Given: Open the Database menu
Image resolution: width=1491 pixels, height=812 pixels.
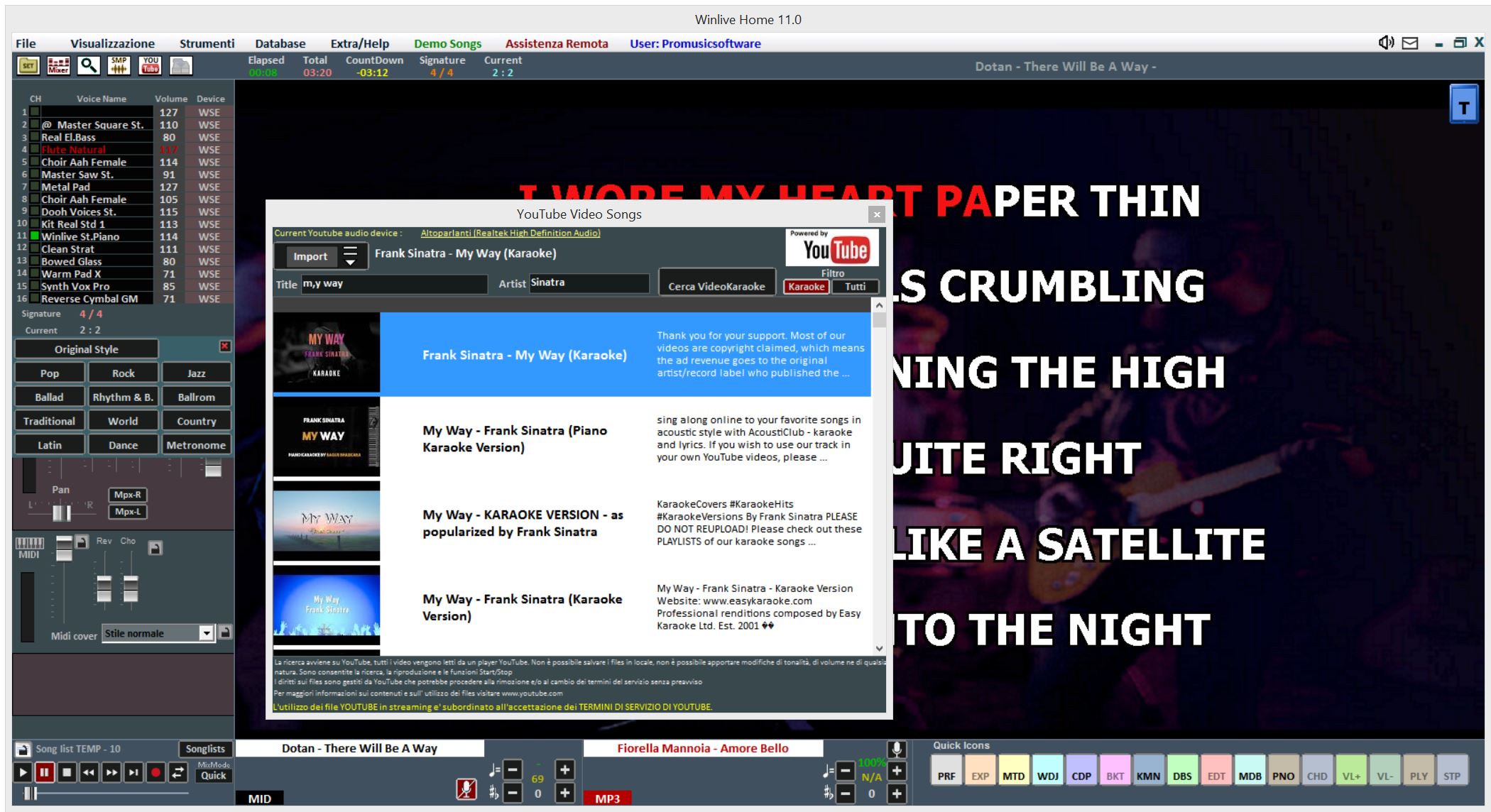Looking at the screenshot, I should pyautogui.click(x=280, y=43).
